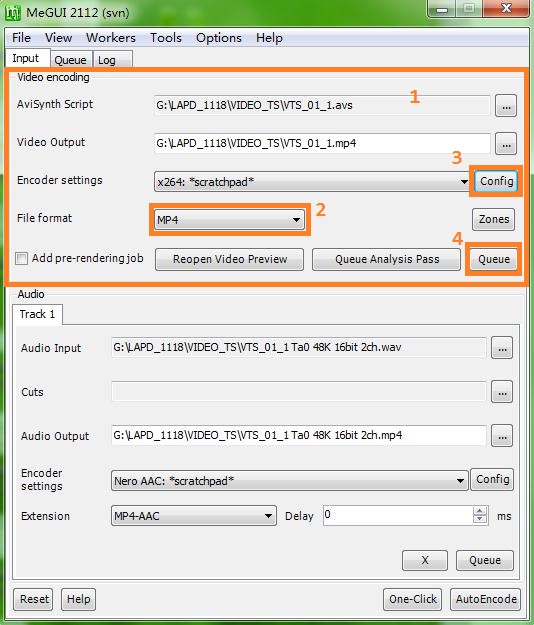Open the Tools menu

pyautogui.click(x=166, y=38)
